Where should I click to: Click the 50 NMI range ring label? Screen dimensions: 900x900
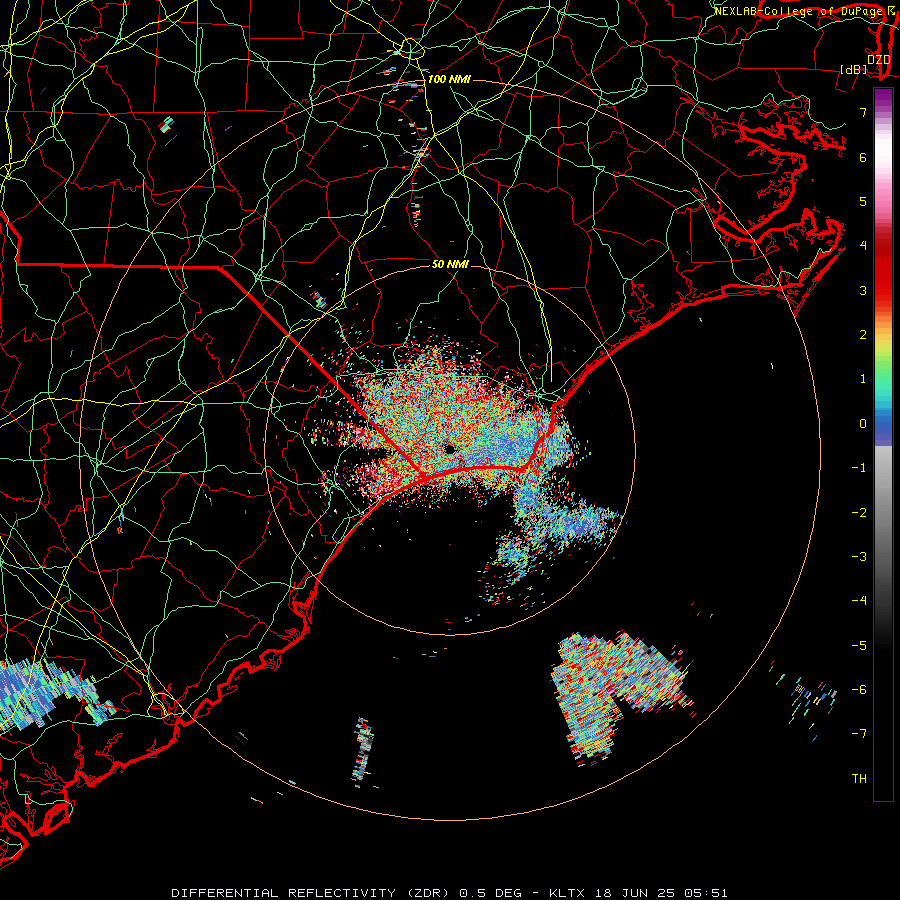[450, 264]
